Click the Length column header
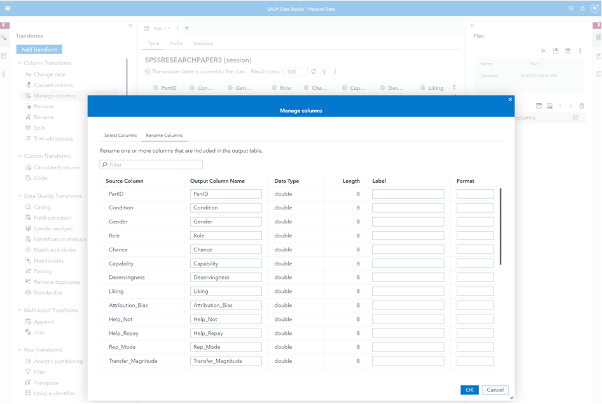 (x=351, y=181)
